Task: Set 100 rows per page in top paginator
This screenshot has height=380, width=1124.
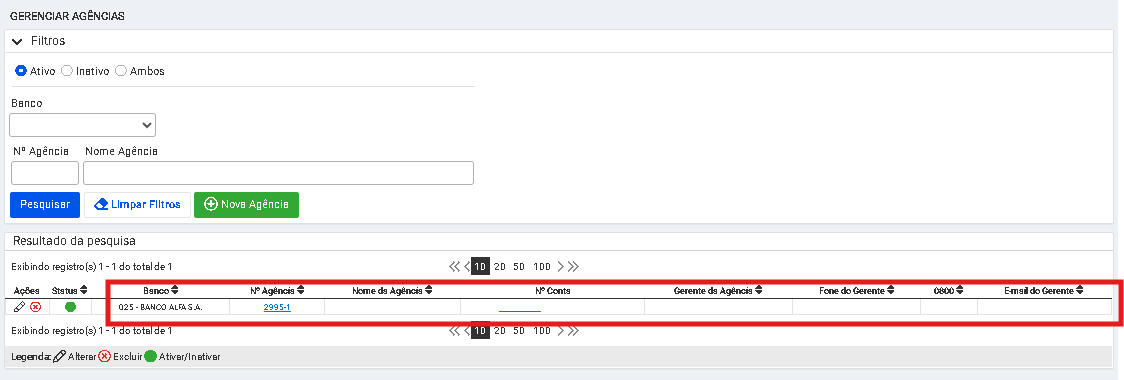Action: (x=542, y=267)
